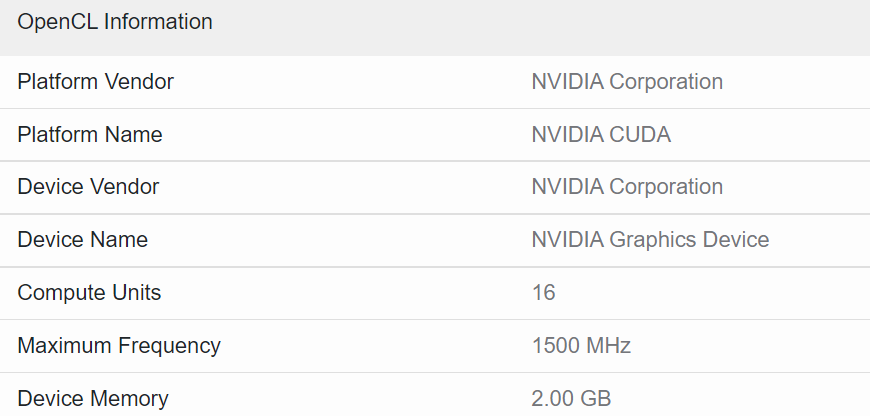Select the compute units value 16
This screenshot has height=416, width=870.
[543, 293]
